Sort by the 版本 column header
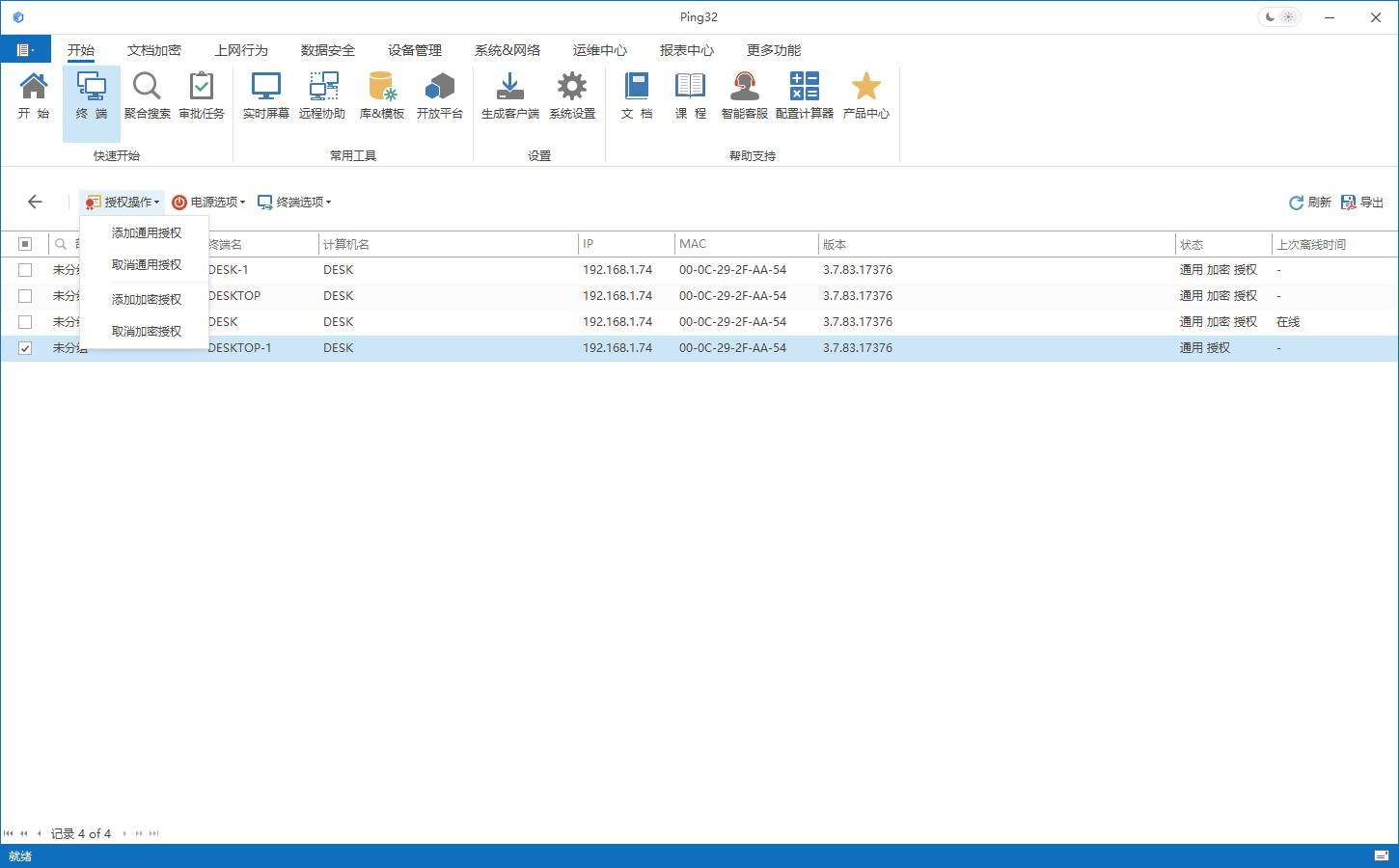The image size is (1399, 868). [x=997, y=244]
